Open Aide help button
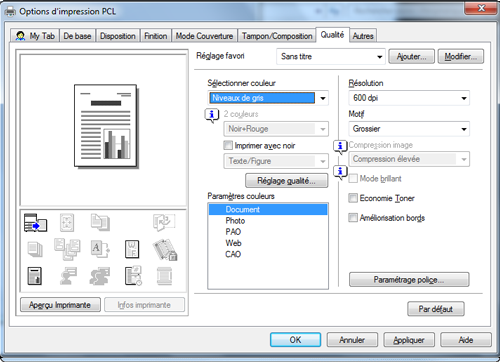500x362 pixels. pos(466,340)
